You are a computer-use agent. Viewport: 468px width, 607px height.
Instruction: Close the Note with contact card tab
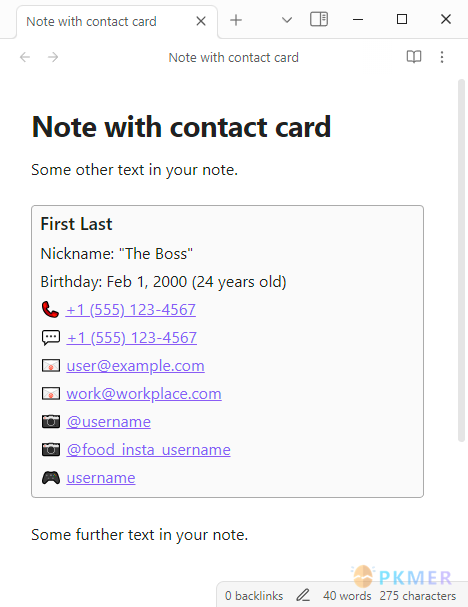pyautogui.click(x=201, y=21)
